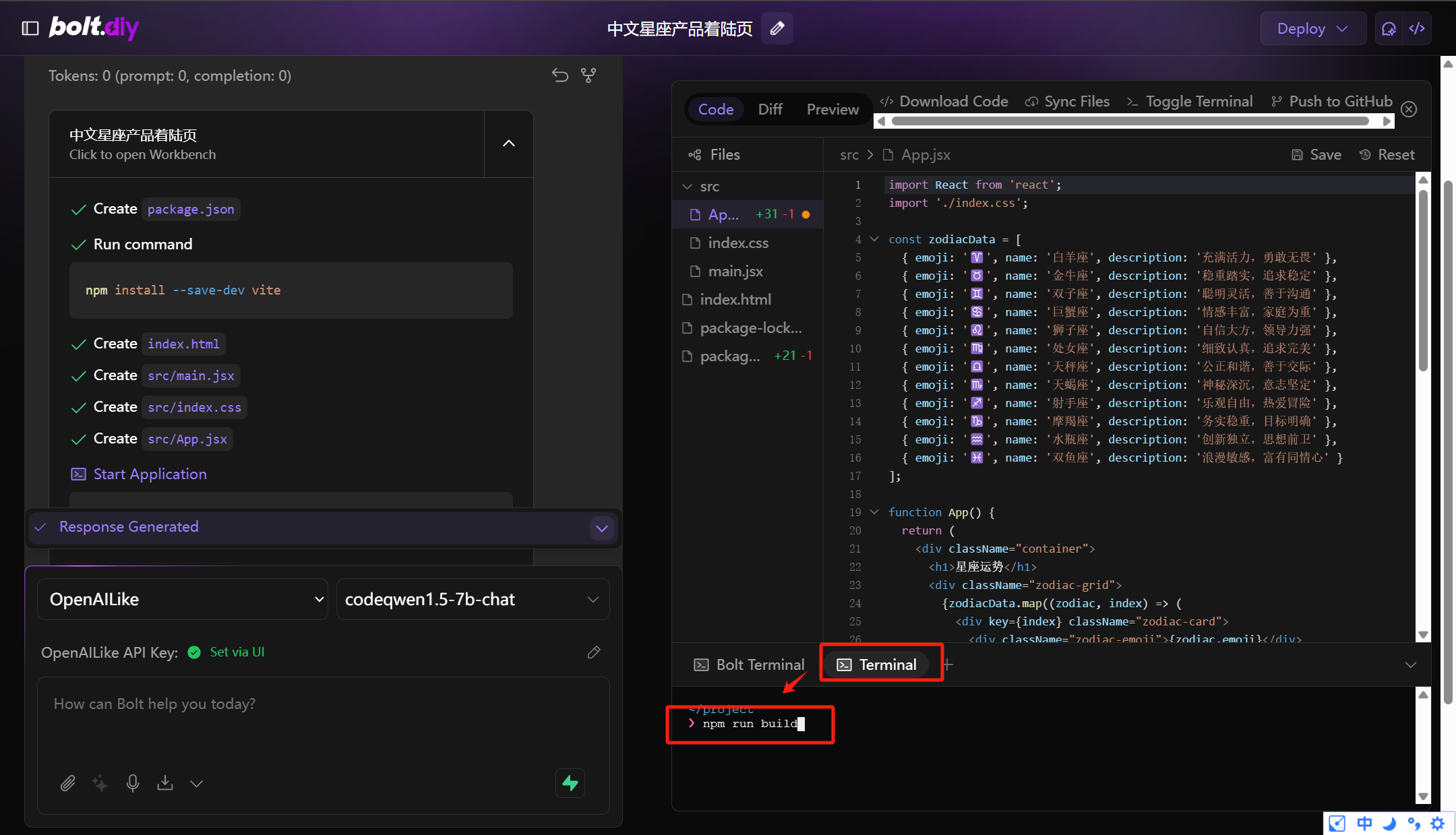1456x835 pixels.
Task: Click the undo arrow icon near the tokens counter
Action: [x=559, y=75]
